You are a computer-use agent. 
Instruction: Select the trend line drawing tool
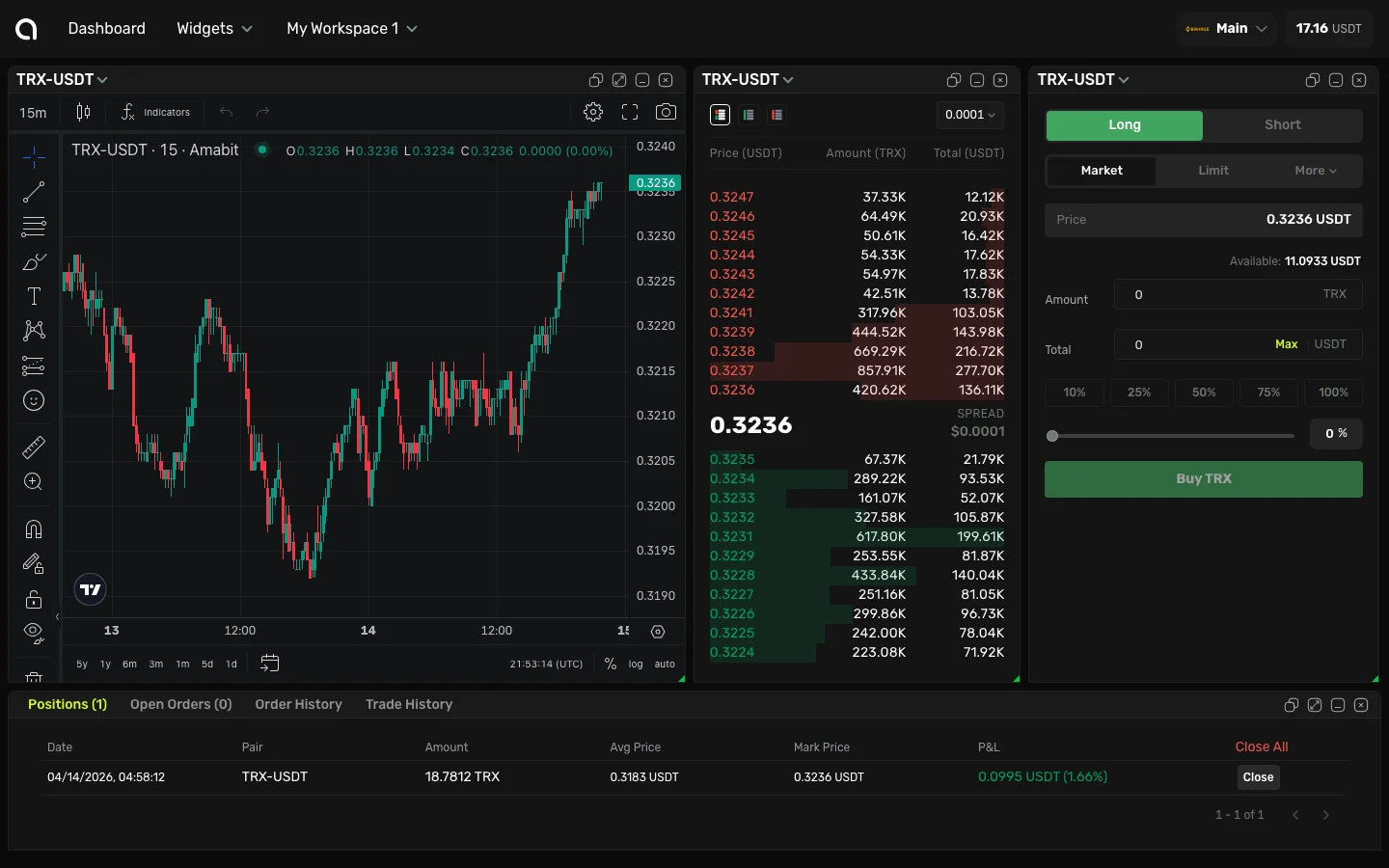[x=34, y=192]
